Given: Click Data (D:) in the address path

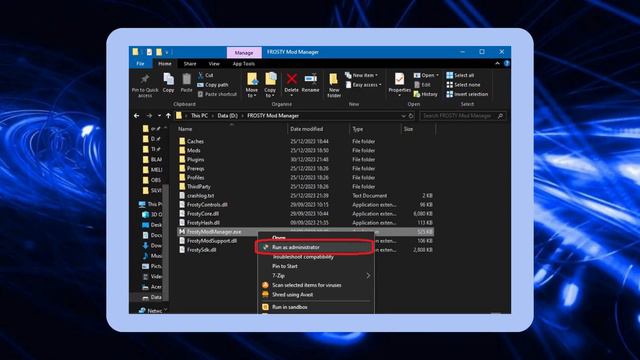Looking at the screenshot, I should [227, 116].
